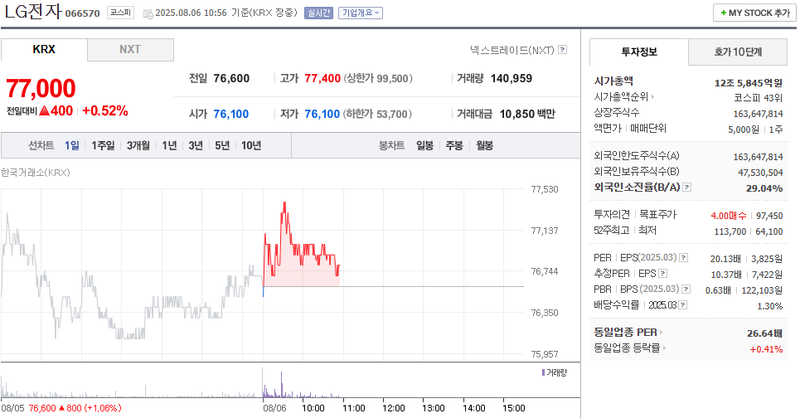Click the 상장주식수 value 163,647,814
The height and width of the screenshot is (419, 800).
[758, 114]
